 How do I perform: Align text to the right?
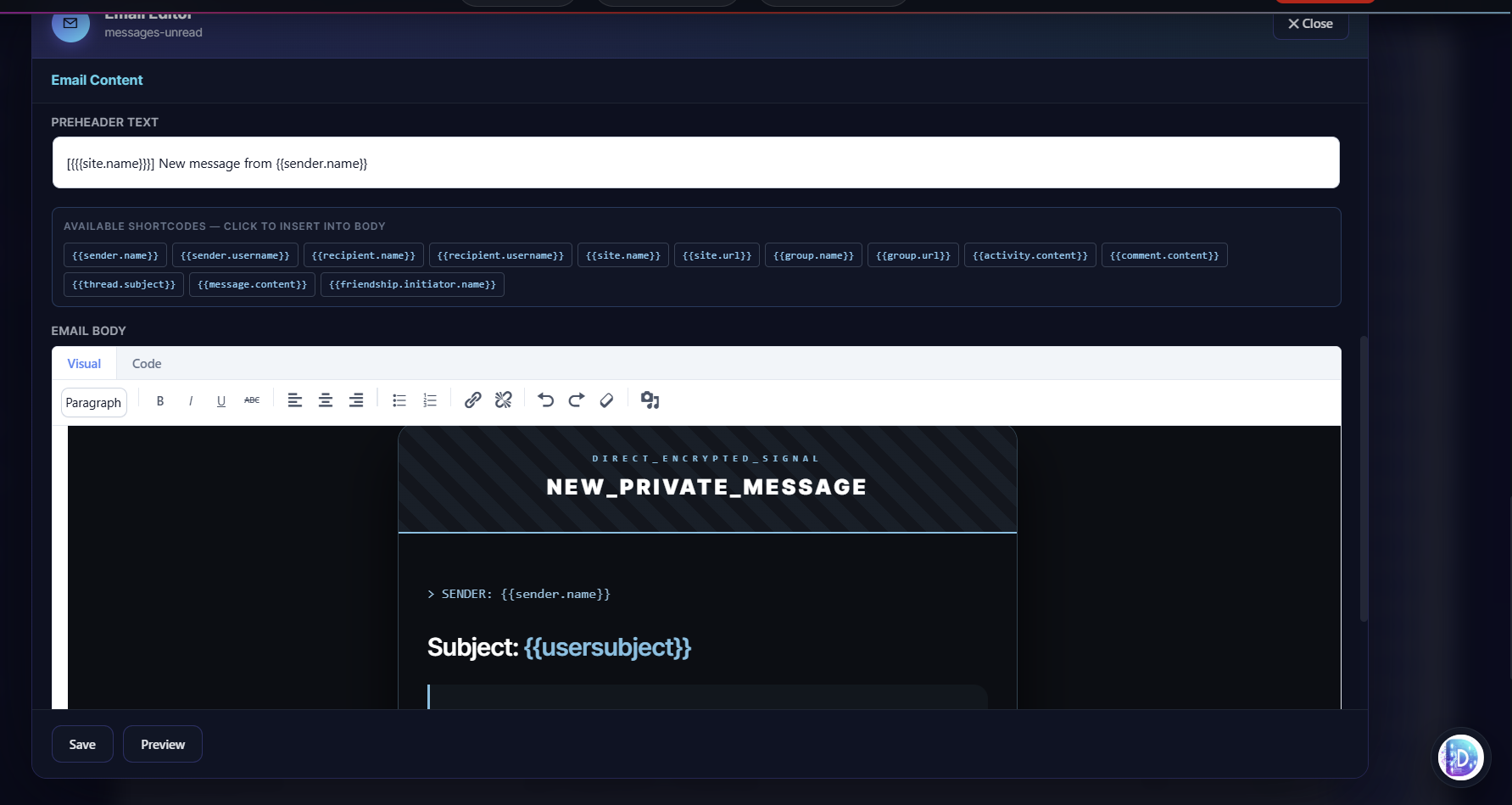tap(356, 400)
